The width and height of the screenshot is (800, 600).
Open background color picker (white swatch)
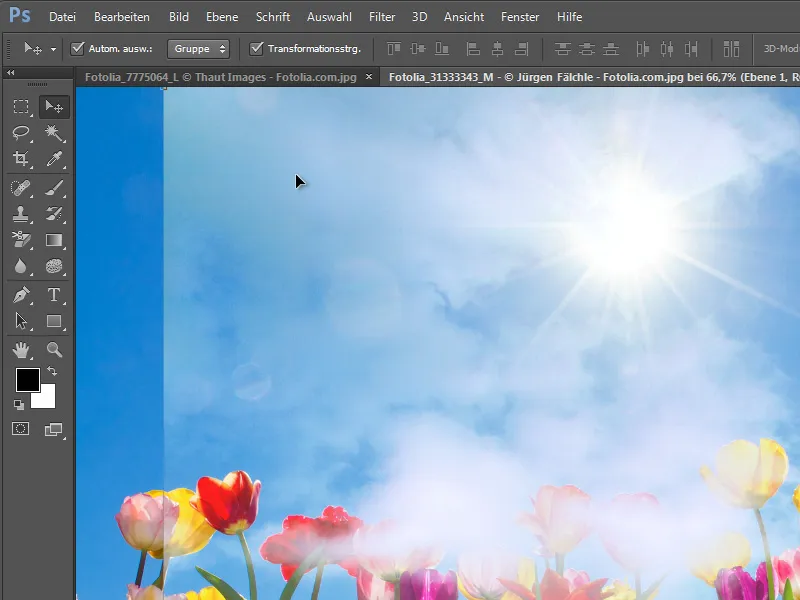click(x=46, y=399)
